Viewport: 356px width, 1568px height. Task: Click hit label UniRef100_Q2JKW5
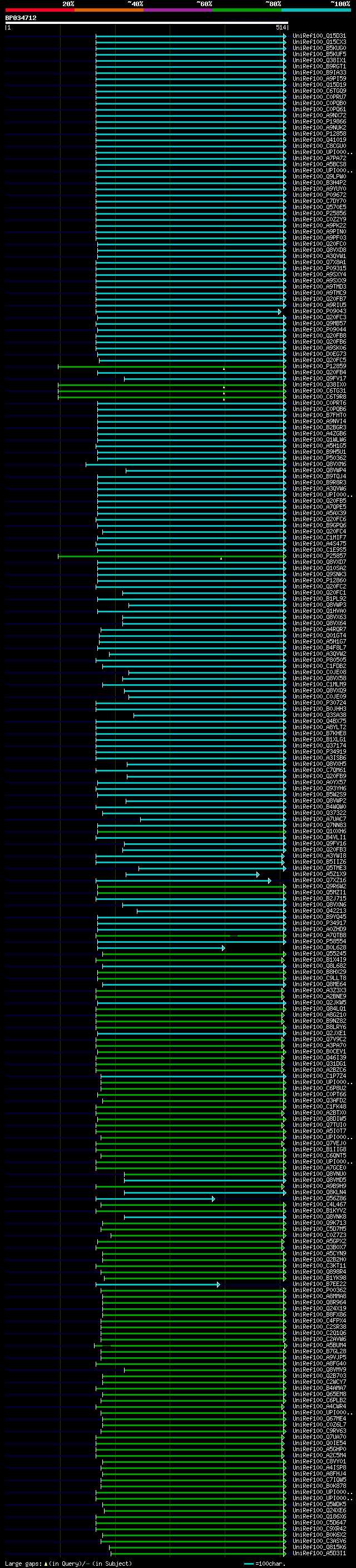pos(319,1002)
